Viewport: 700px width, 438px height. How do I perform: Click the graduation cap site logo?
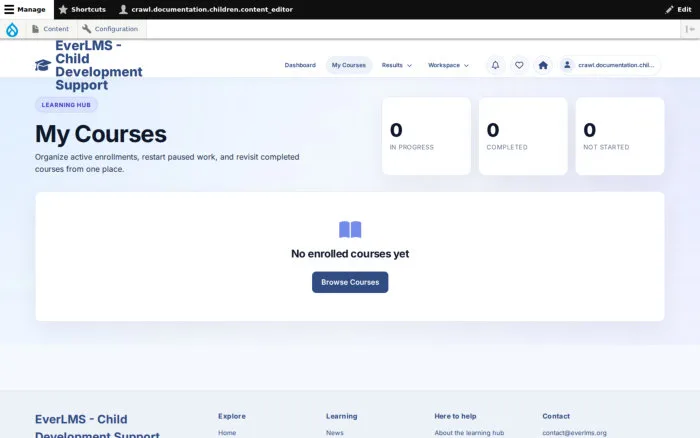(43, 65)
